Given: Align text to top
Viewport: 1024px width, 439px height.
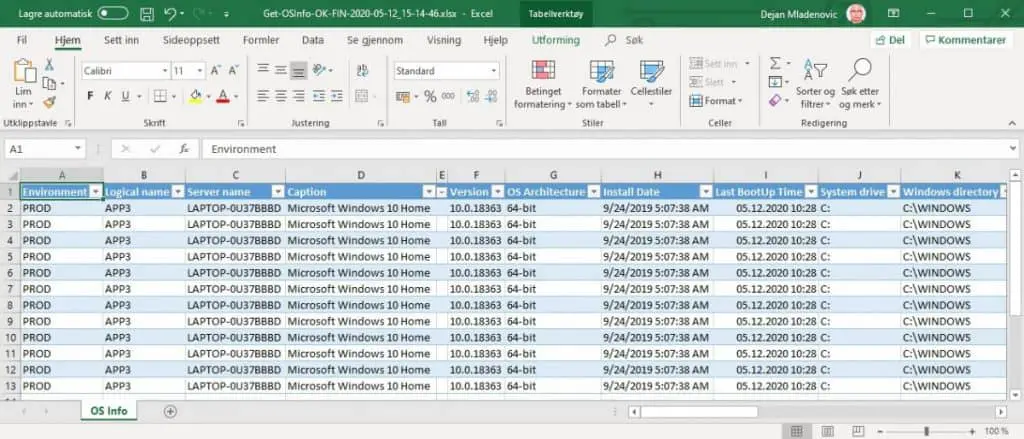Looking at the screenshot, I should [263, 69].
